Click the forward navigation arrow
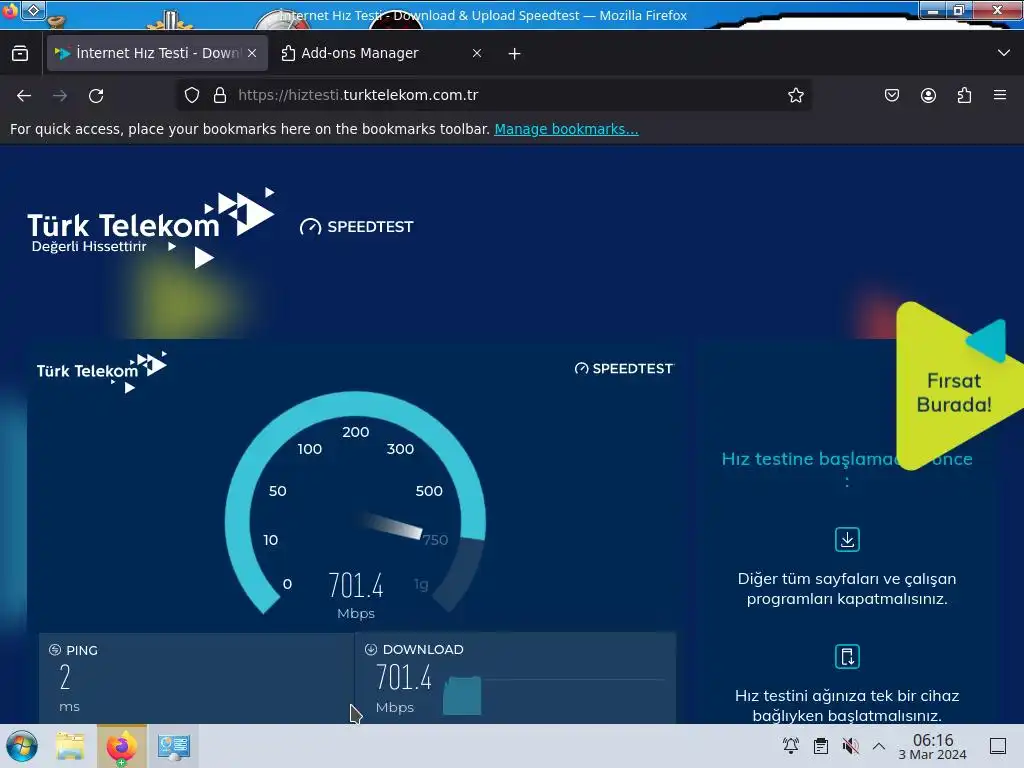The height and width of the screenshot is (768, 1024). point(60,96)
